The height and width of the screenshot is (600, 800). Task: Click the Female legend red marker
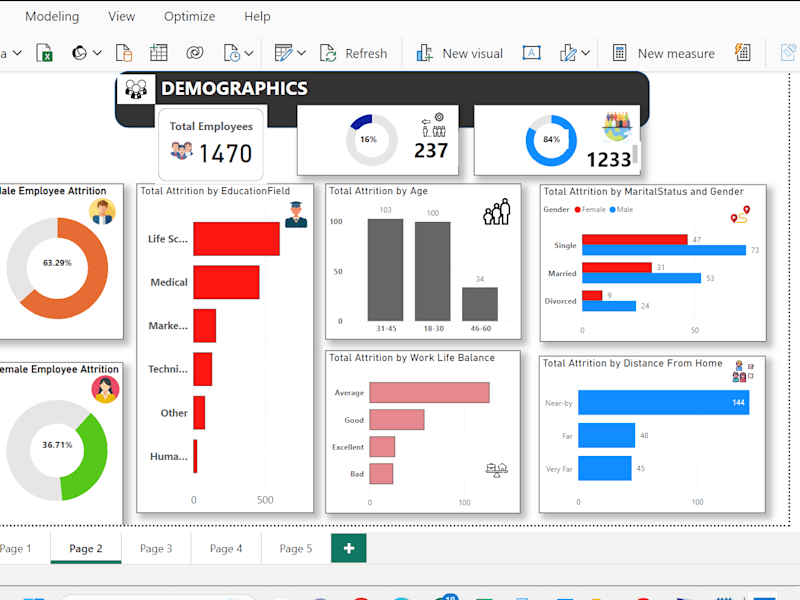[x=578, y=210]
